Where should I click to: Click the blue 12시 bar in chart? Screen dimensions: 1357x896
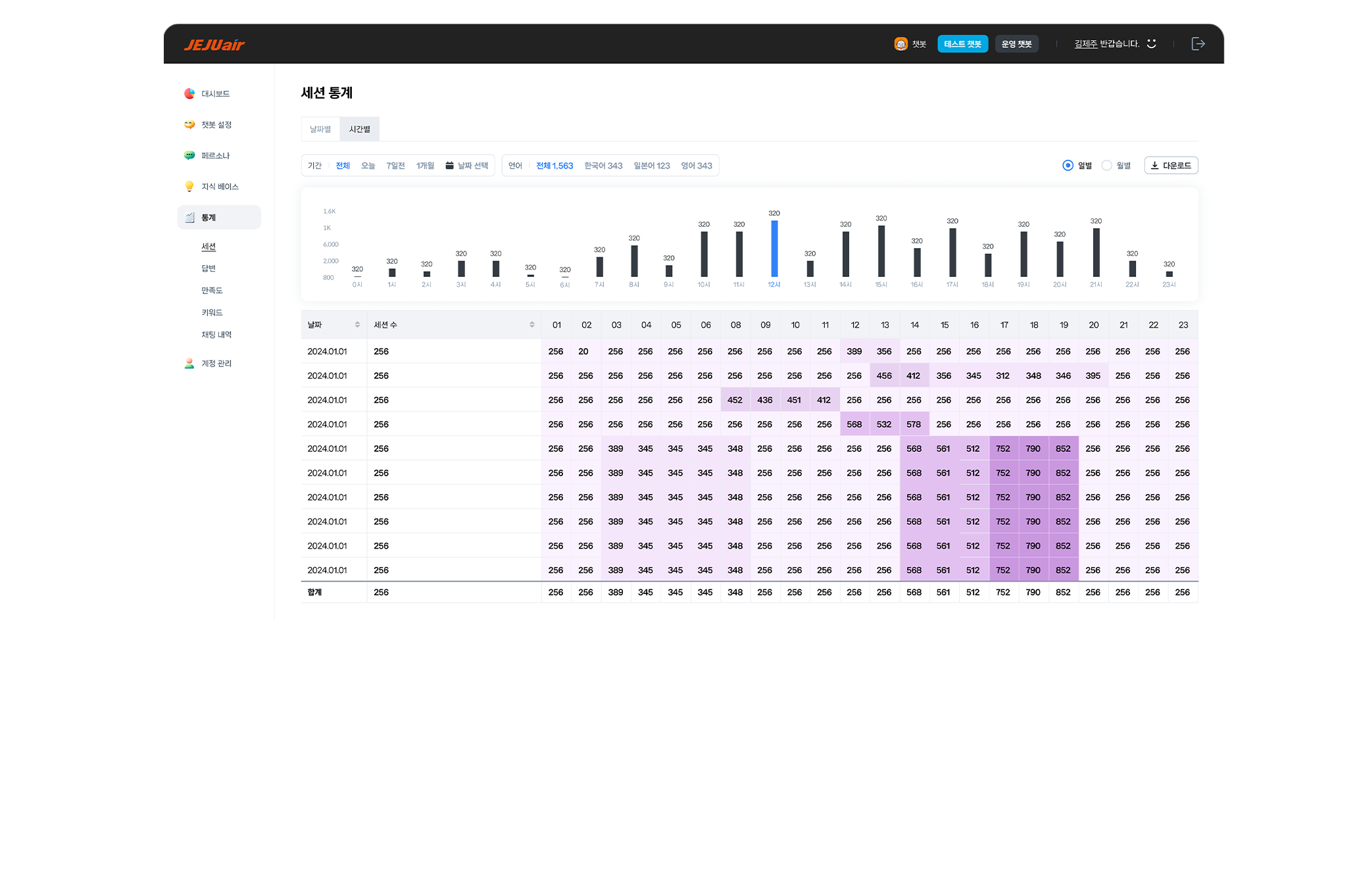tap(774, 249)
